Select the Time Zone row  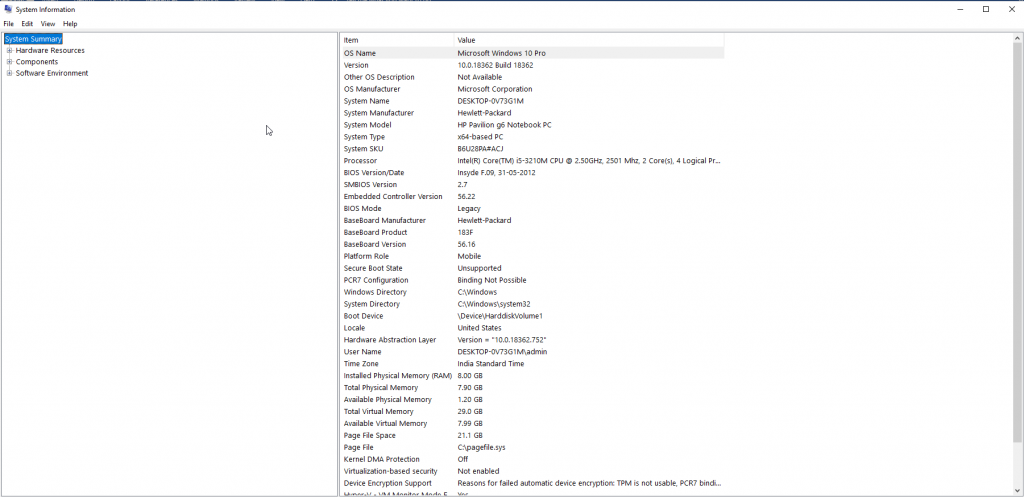click(532, 364)
